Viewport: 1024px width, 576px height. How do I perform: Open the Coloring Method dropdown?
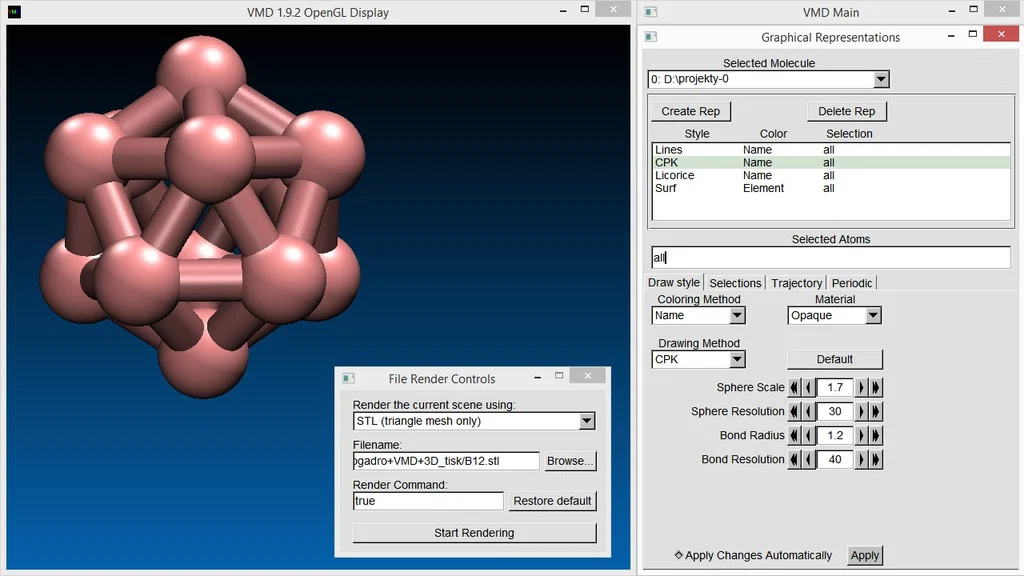click(737, 315)
